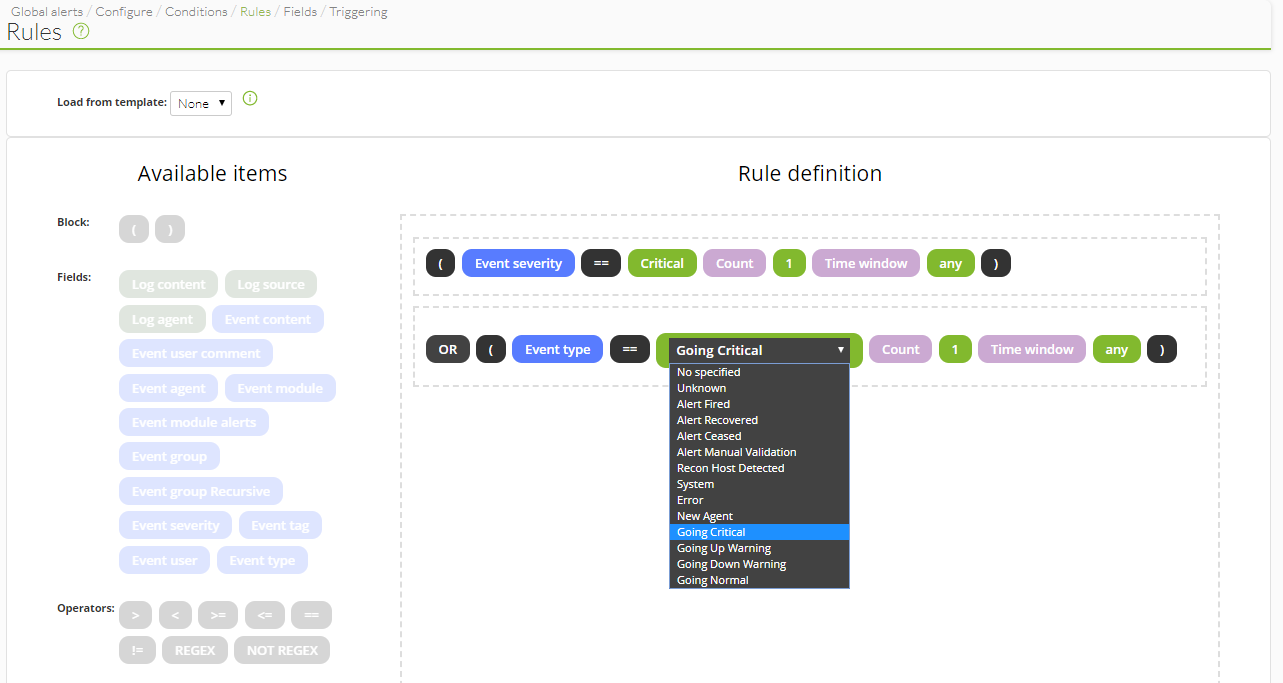Choose System from event type list
1283x683 pixels.
tap(760, 484)
